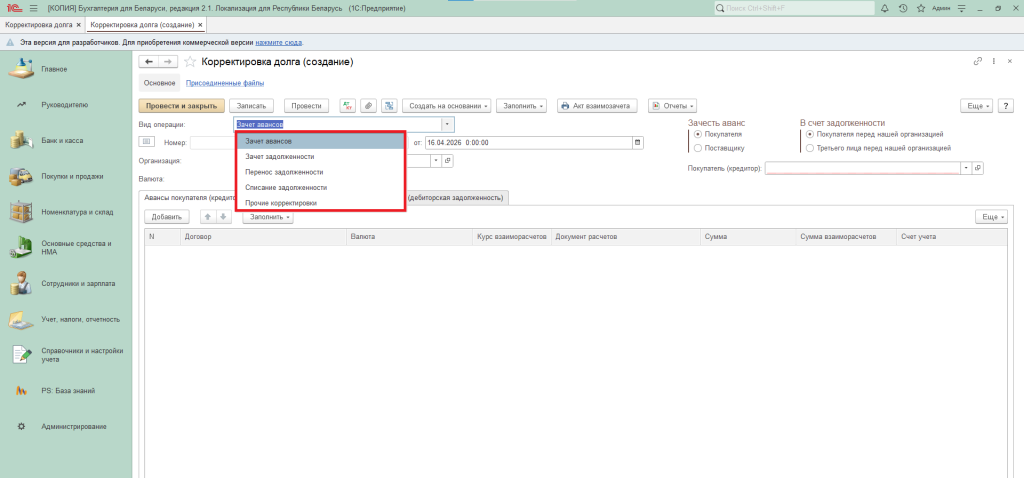Open the notifications bell icon
The image size is (1024, 478).
[x=886, y=8]
